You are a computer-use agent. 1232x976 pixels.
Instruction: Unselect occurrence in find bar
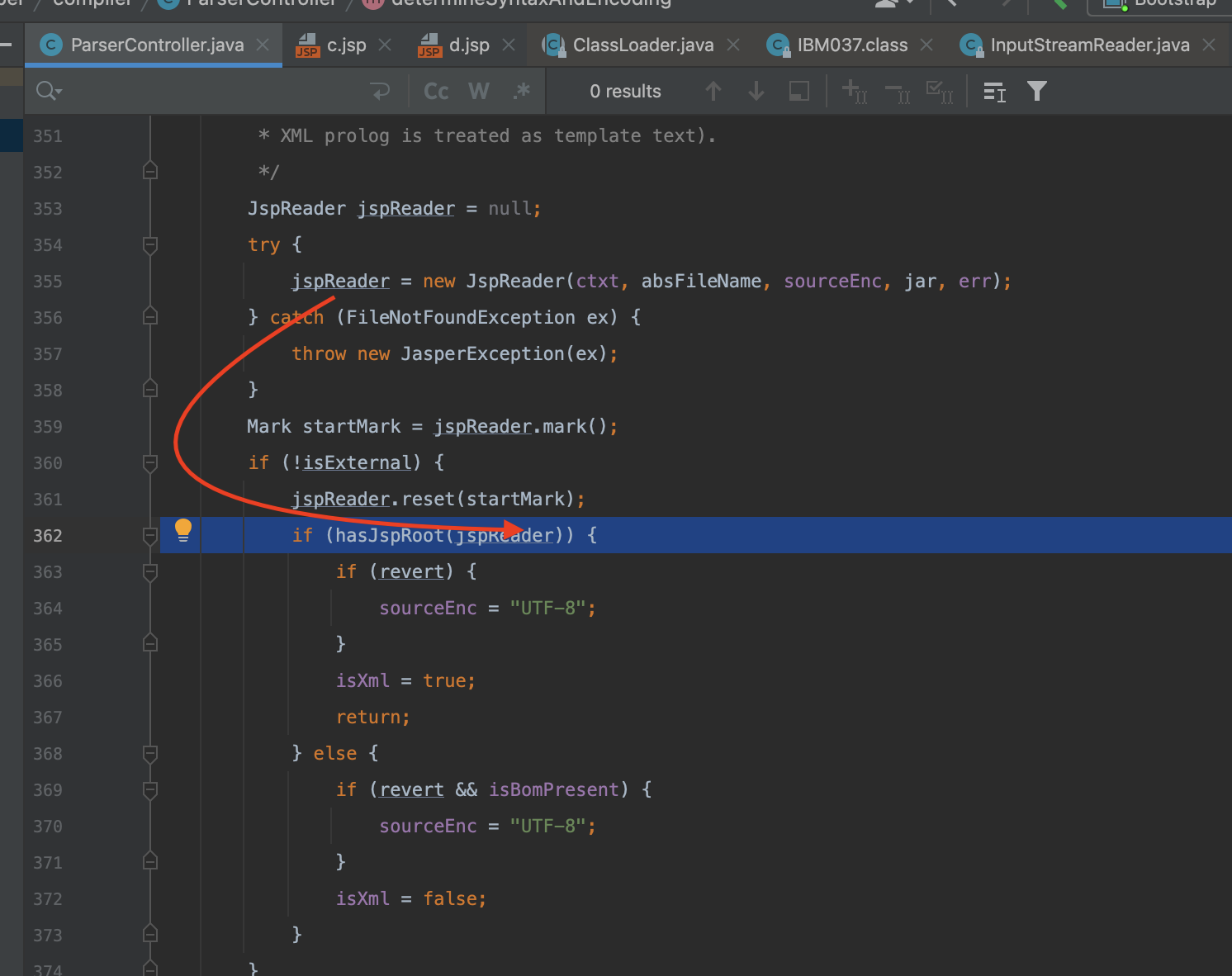tap(897, 91)
